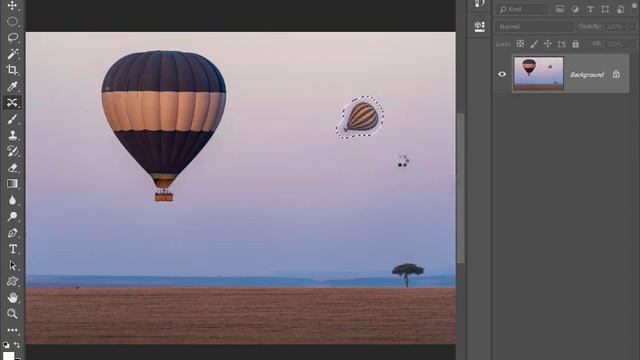Swap foreground and background colors

17,345
